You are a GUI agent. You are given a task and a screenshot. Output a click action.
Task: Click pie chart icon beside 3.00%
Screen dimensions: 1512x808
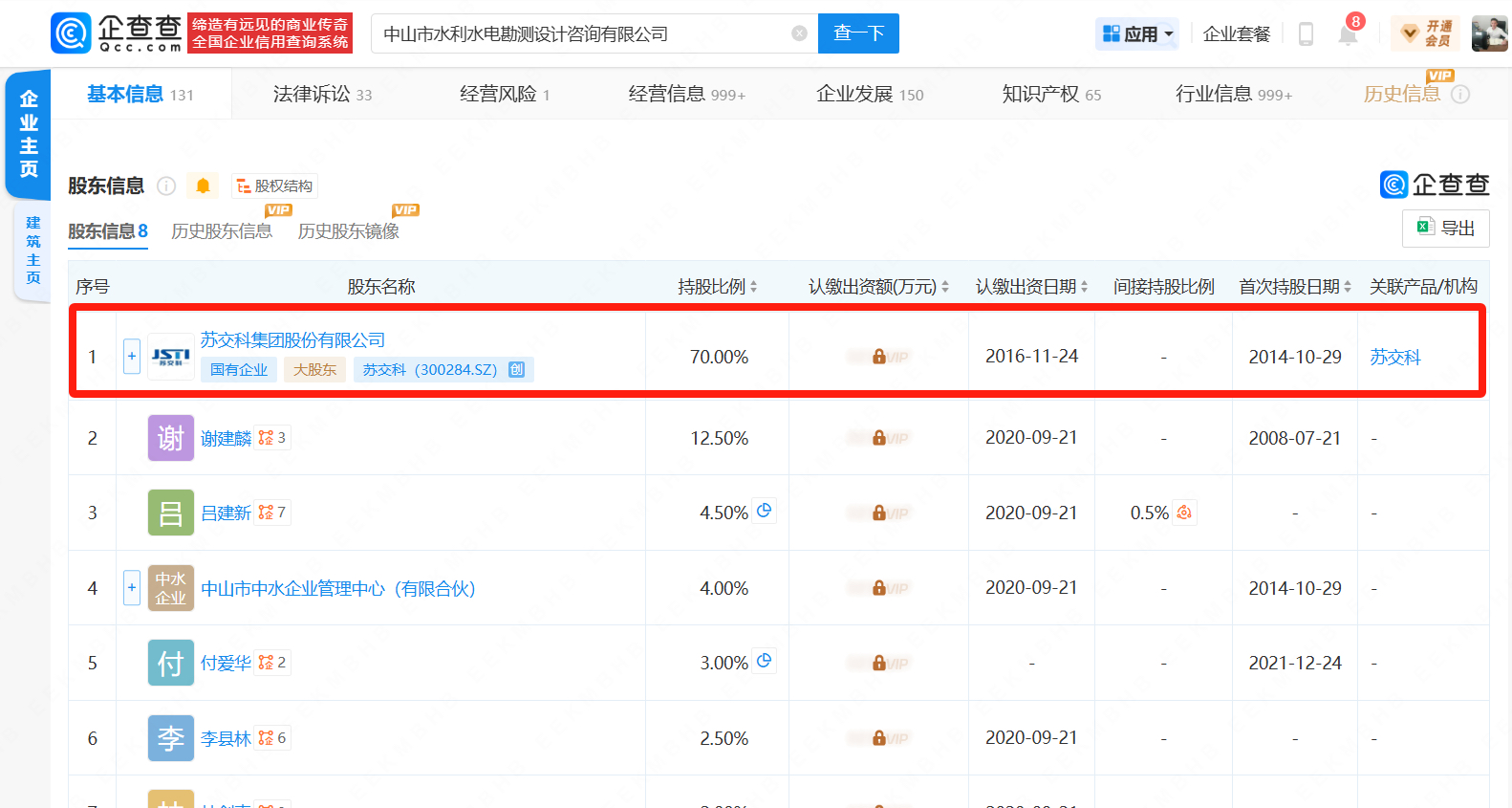pyautogui.click(x=764, y=661)
